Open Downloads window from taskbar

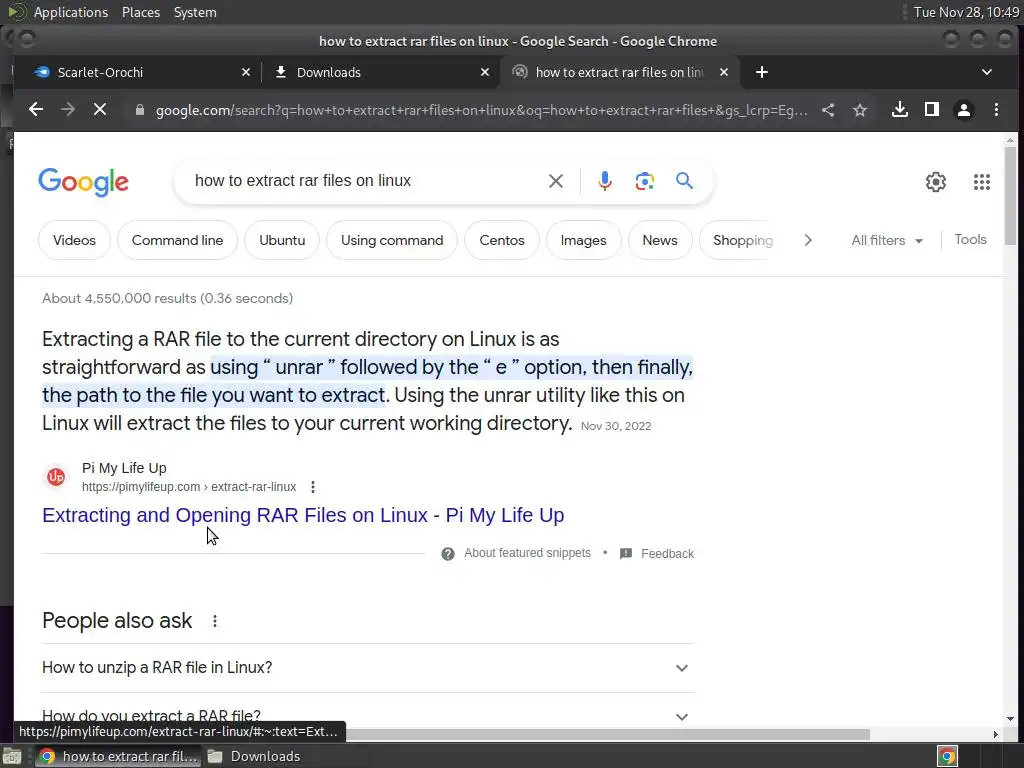click(255, 756)
